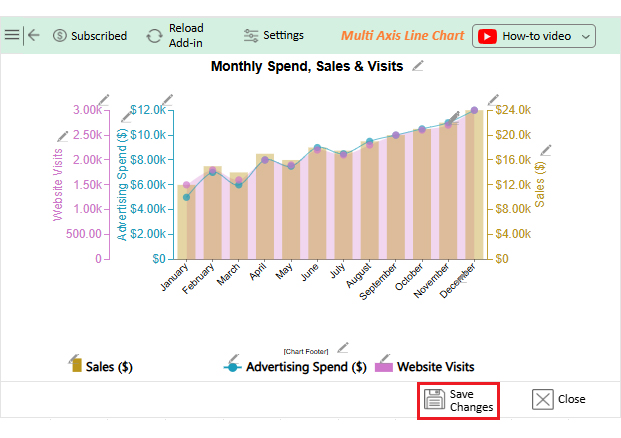Click the Subscribed item
Screen dimensions: 621x438
click(x=89, y=36)
